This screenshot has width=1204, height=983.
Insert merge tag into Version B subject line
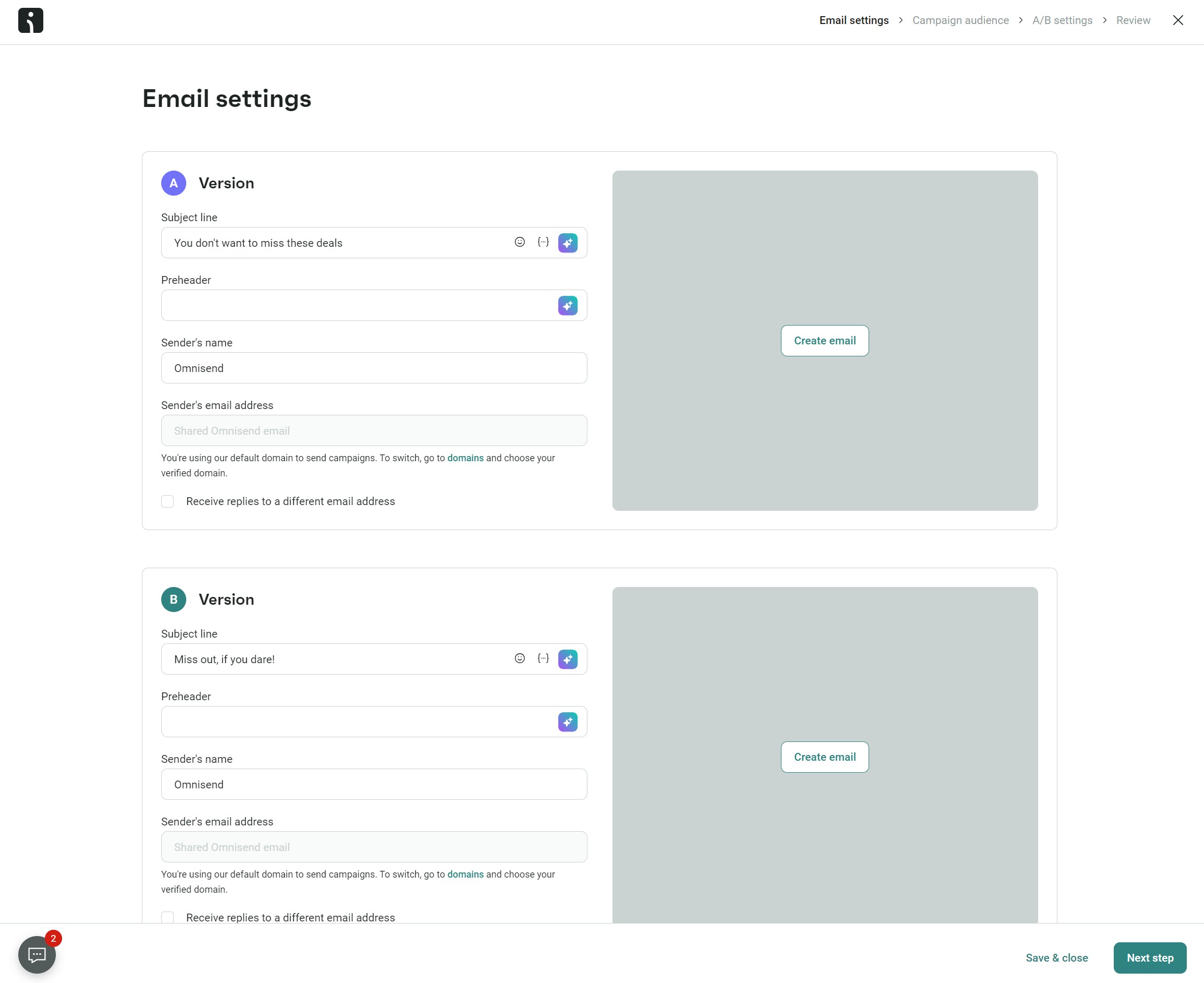pos(543,658)
